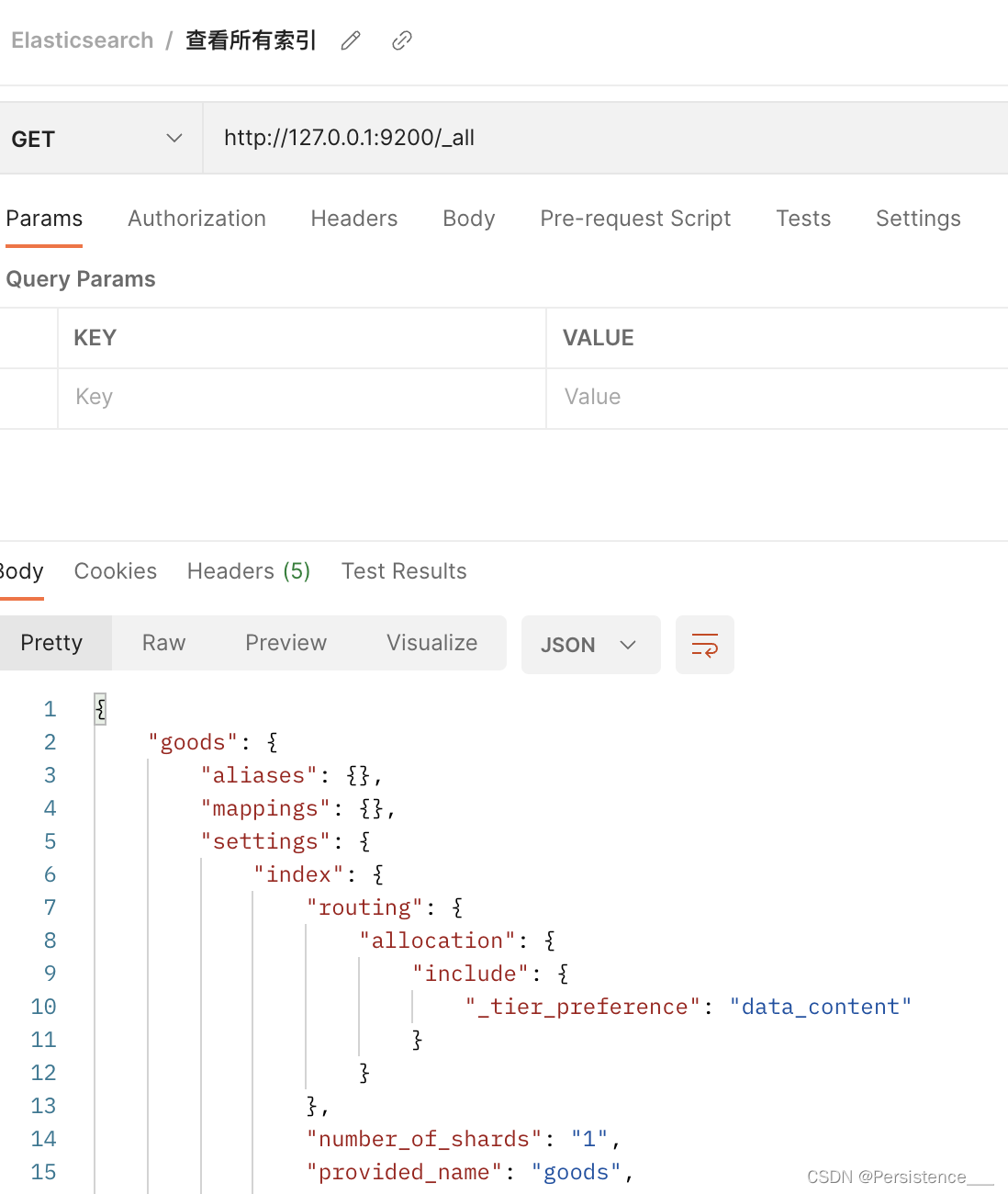Select the Preview view button
Viewport: 1008px width, 1194px height.
coord(286,643)
